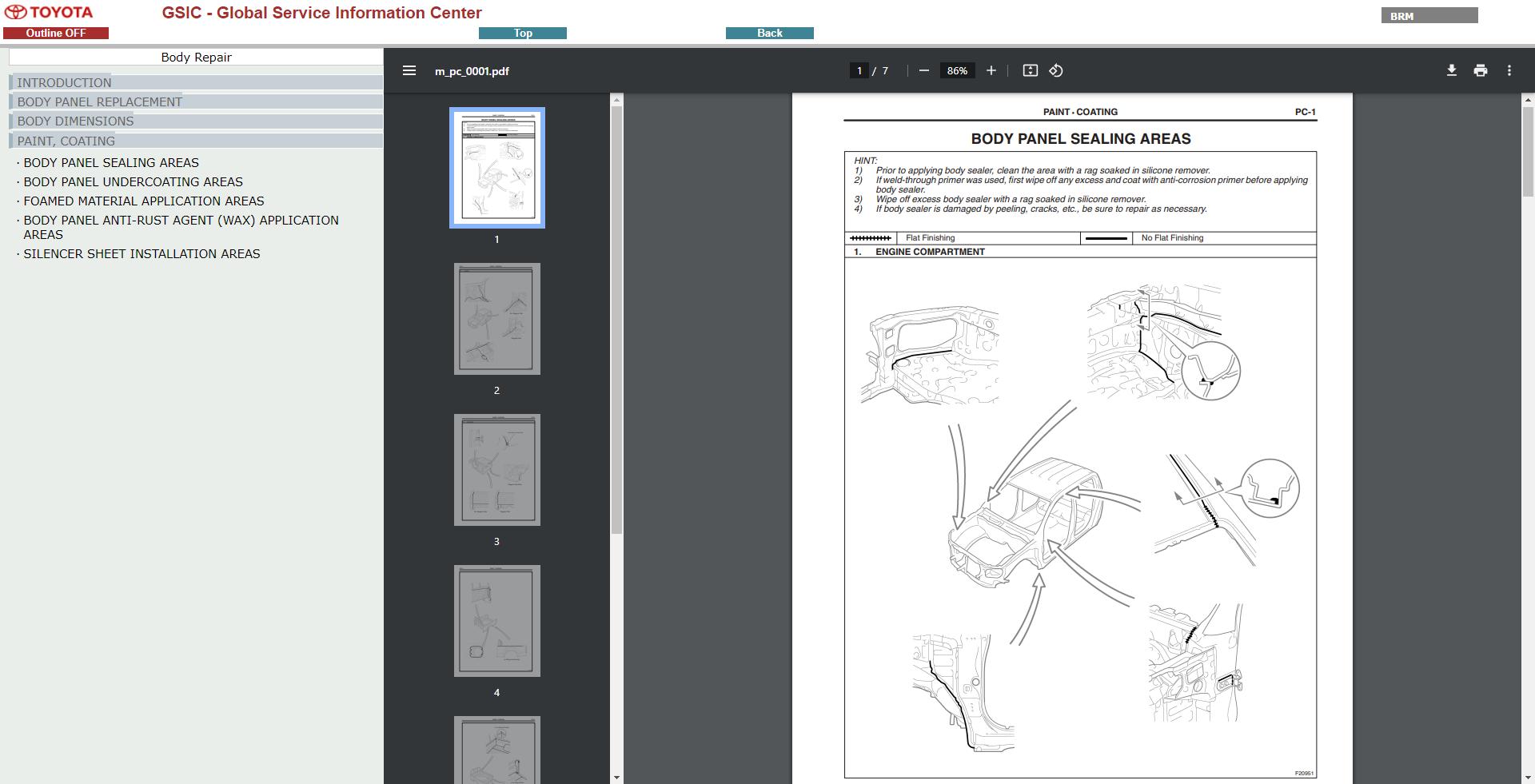Click the thumbnail panel scrollbar thumb

point(616,320)
